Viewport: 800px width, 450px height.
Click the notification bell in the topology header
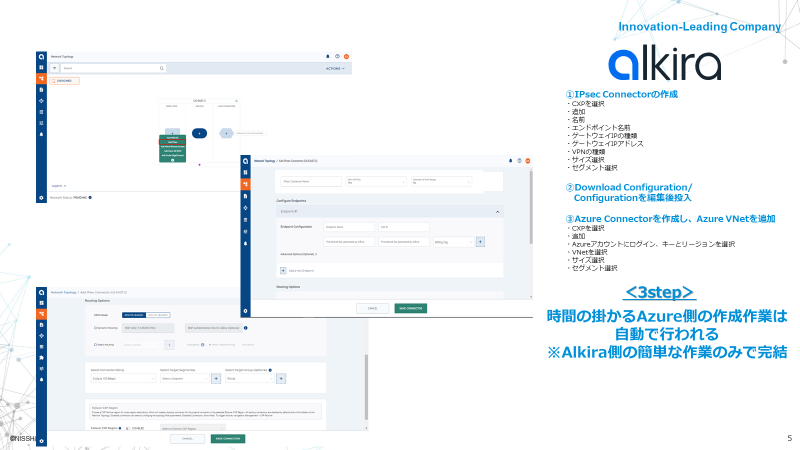(x=327, y=56)
